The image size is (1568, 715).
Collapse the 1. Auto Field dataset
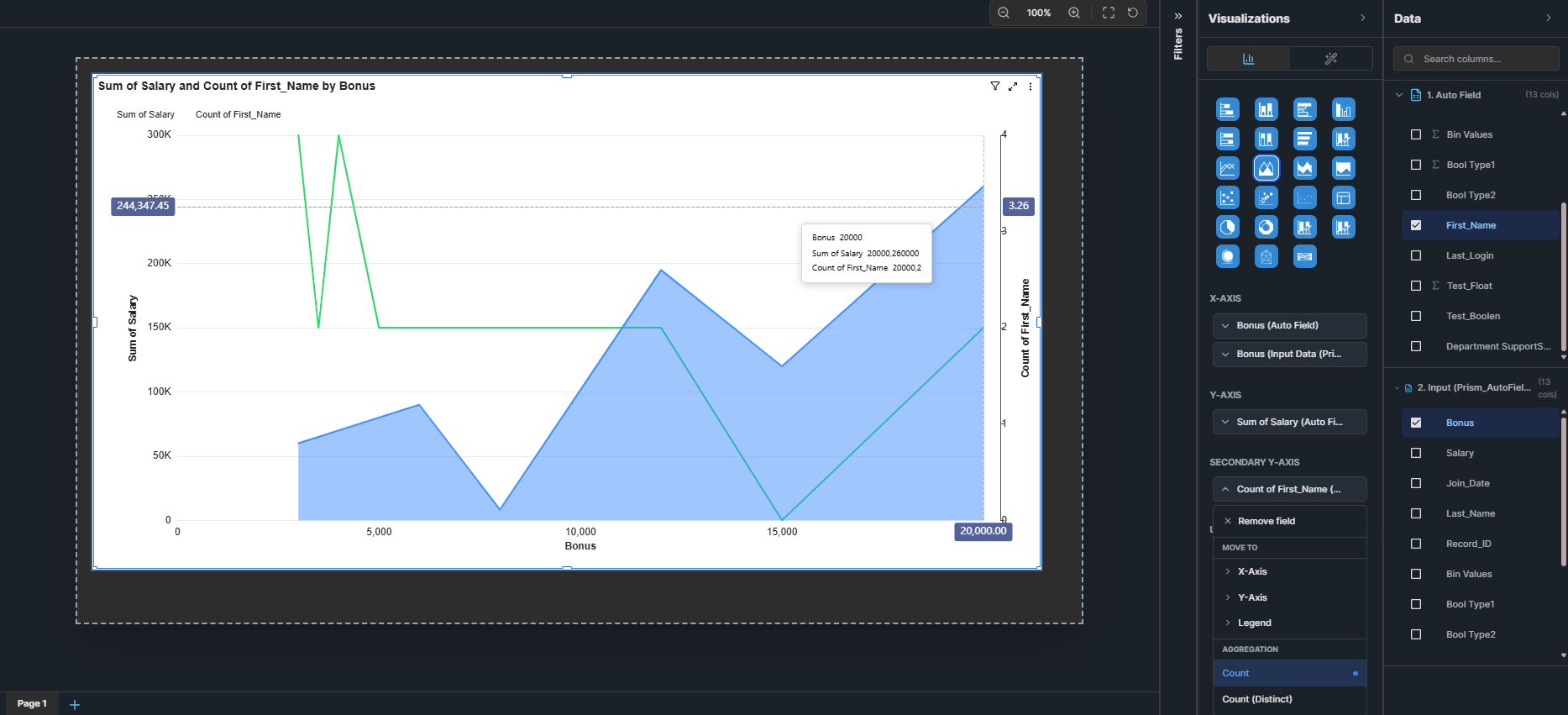coord(1399,95)
